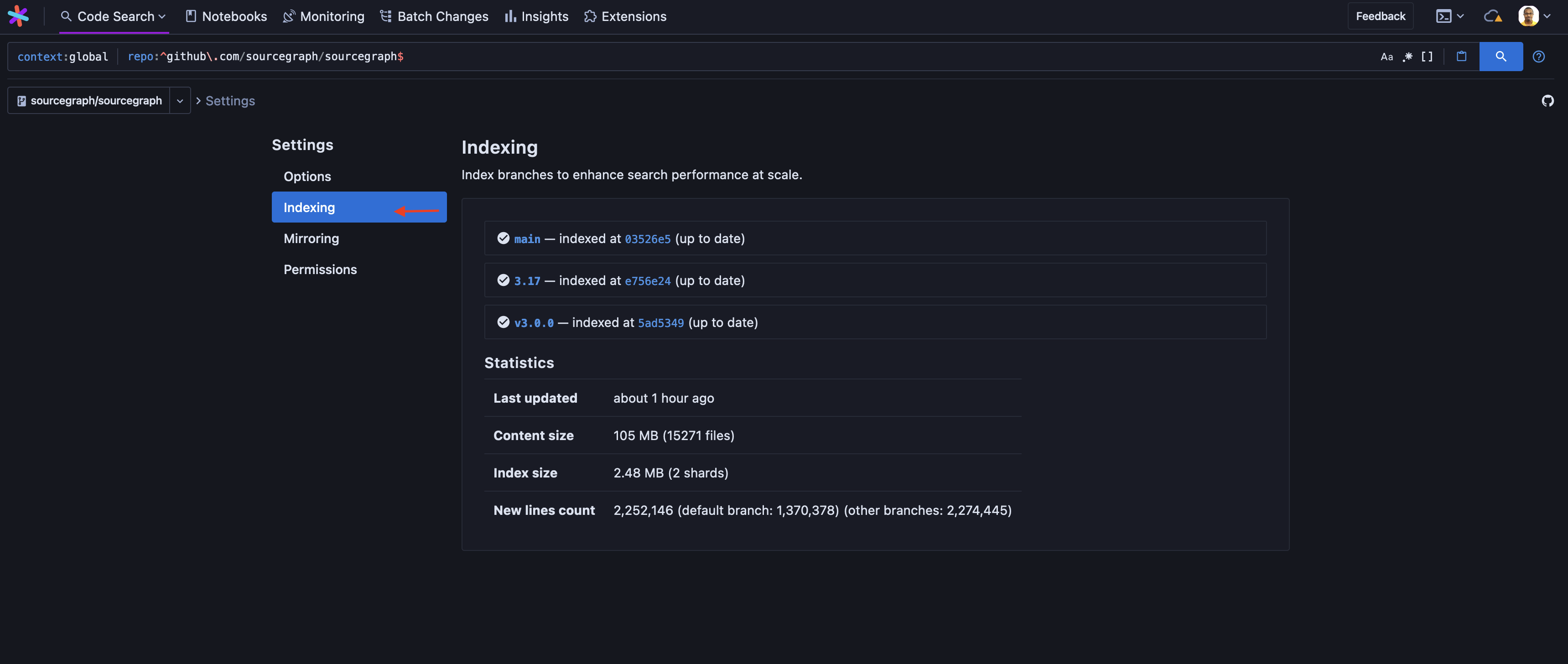Open the main branch link
Screen dimensions: 1568x664
tap(527, 239)
